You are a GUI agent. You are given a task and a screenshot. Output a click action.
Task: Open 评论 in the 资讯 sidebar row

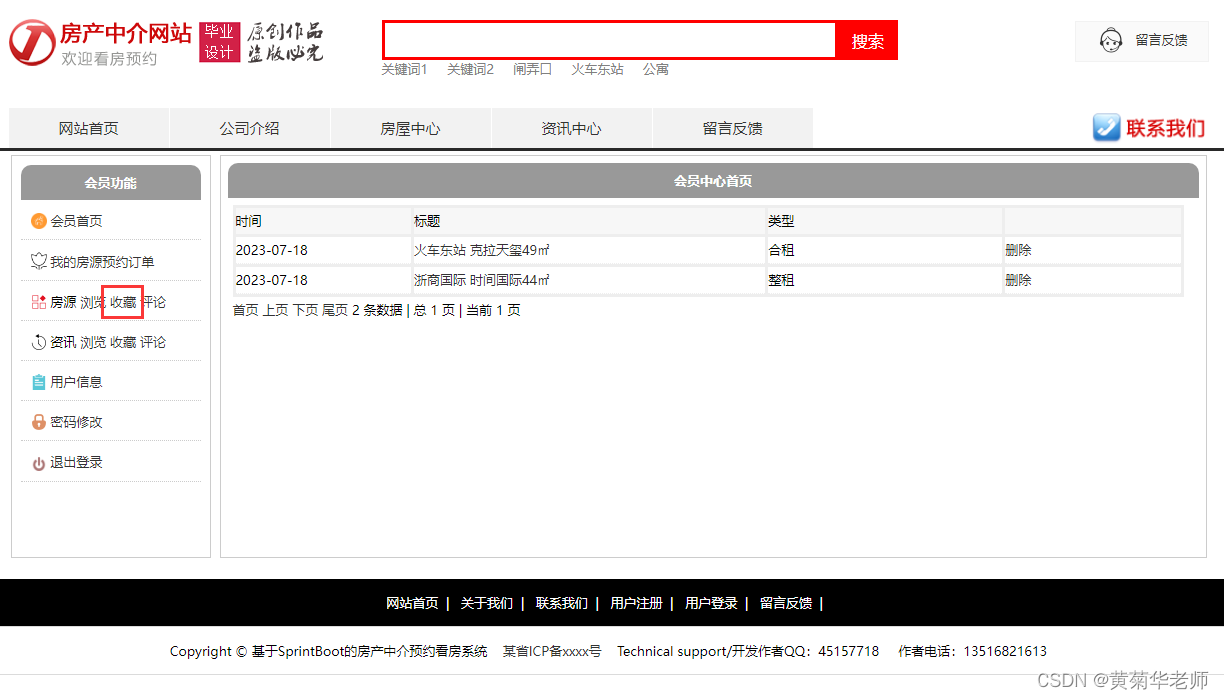153,342
